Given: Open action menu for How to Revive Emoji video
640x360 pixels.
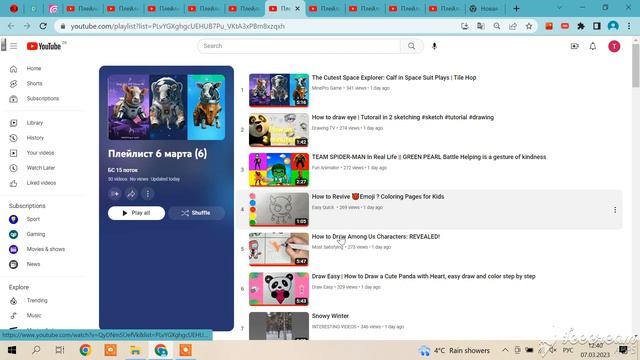Looking at the screenshot, I should pyautogui.click(x=615, y=210).
